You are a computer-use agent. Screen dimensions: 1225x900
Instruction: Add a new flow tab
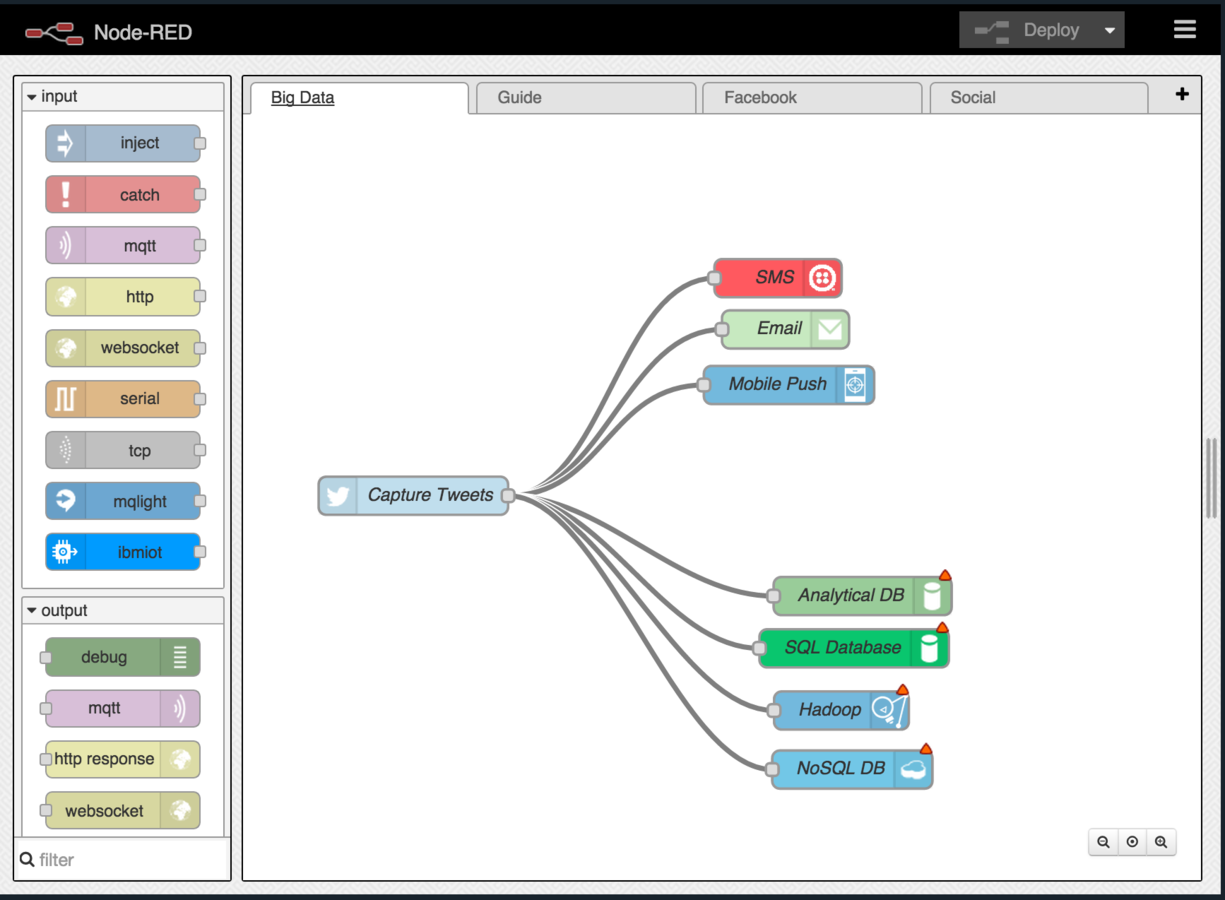click(1182, 94)
